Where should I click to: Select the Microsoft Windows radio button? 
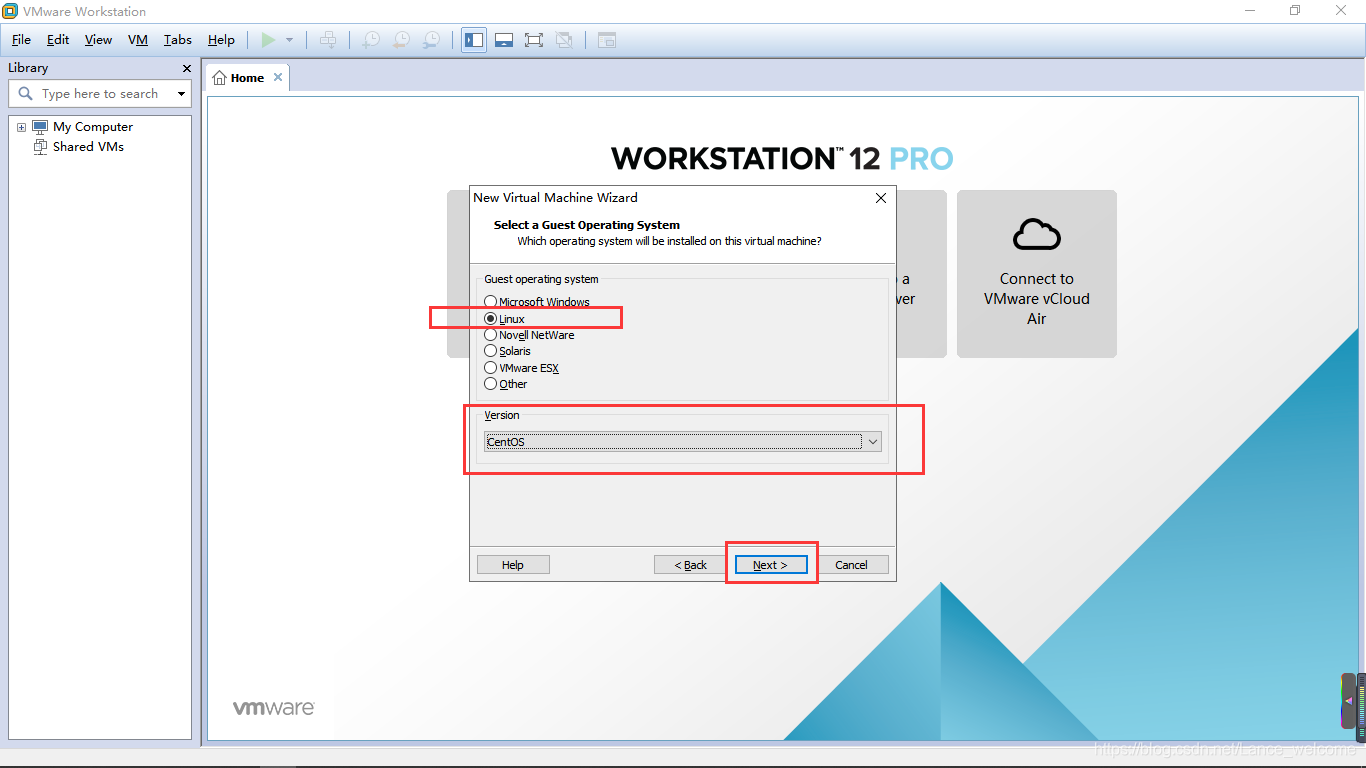(x=490, y=301)
